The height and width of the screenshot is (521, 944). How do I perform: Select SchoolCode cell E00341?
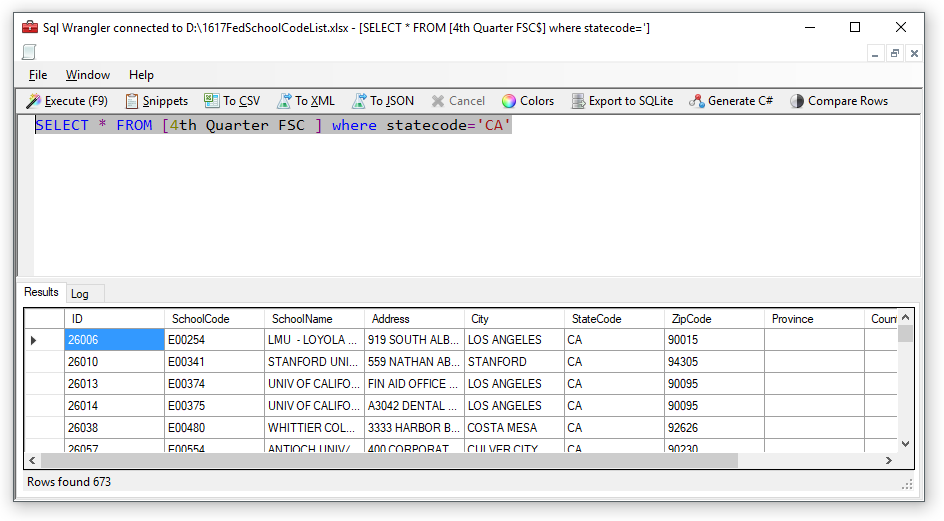click(214, 361)
